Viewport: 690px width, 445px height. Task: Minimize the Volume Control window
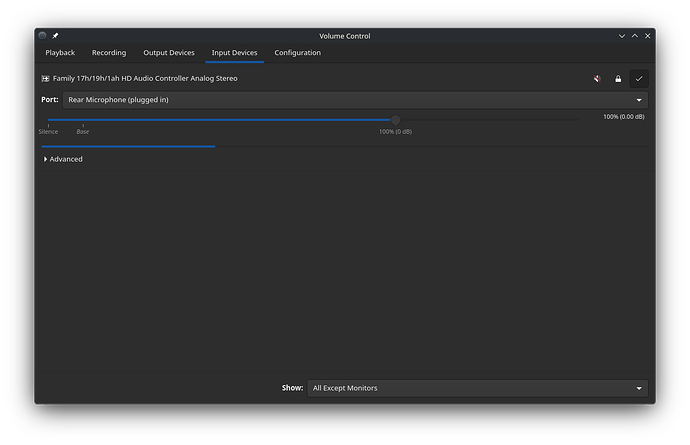click(x=622, y=36)
